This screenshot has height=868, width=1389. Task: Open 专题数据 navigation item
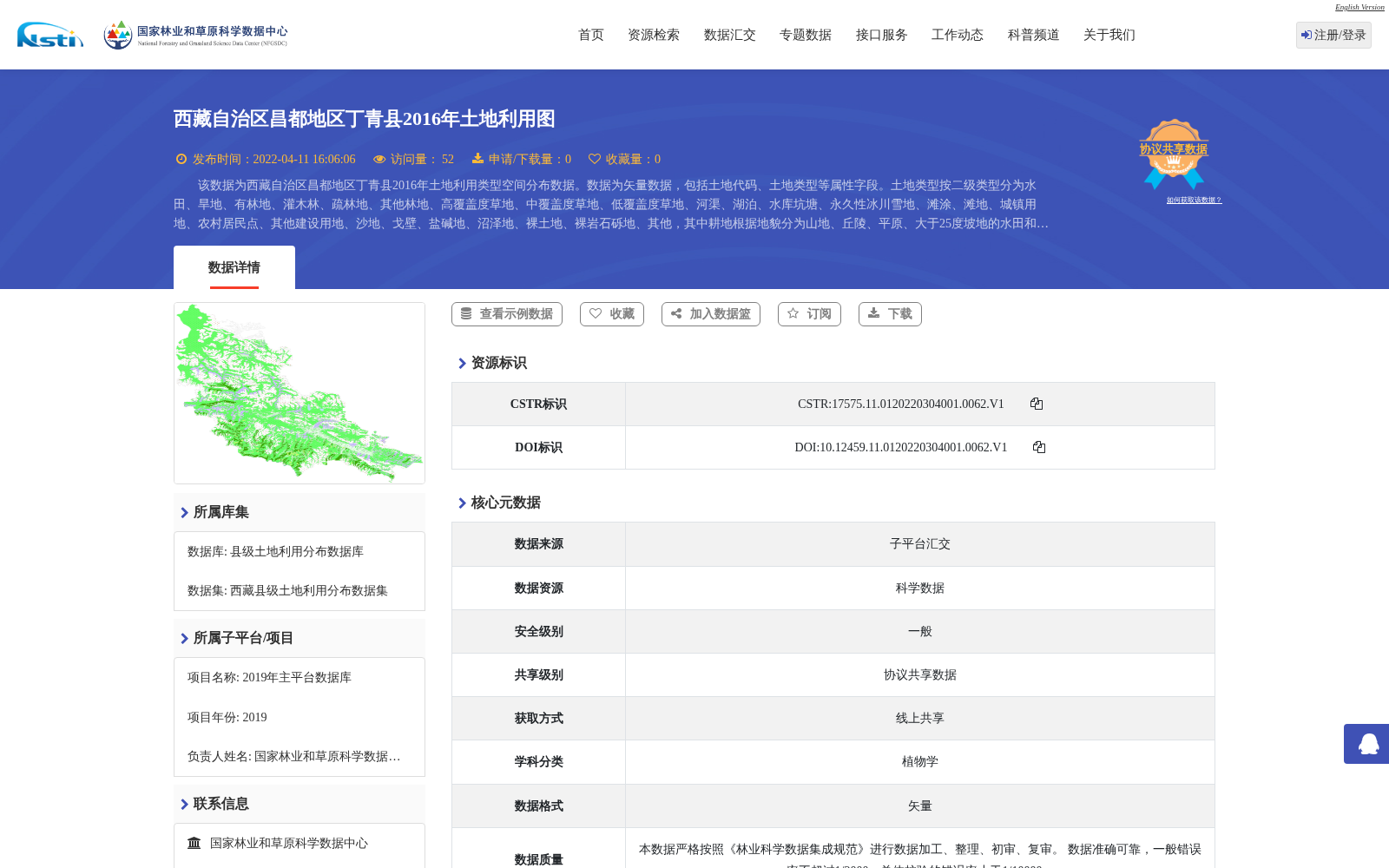click(806, 35)
